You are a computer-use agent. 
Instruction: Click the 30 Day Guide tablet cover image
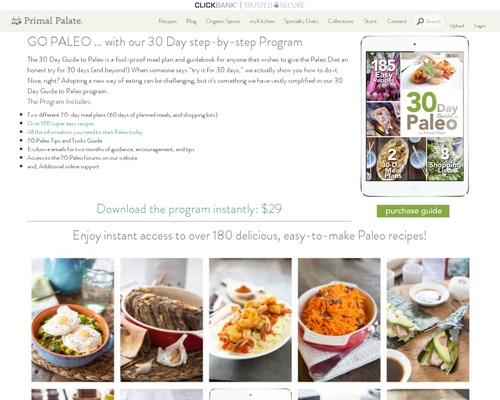414,116
